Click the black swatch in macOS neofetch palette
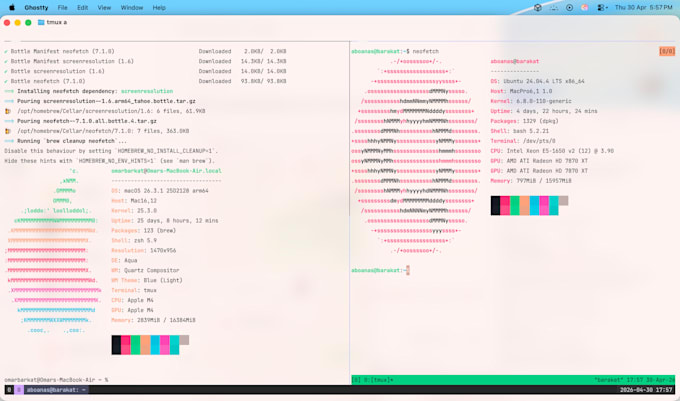This screenshot has width=680, height=401. (x=116, y=345)
